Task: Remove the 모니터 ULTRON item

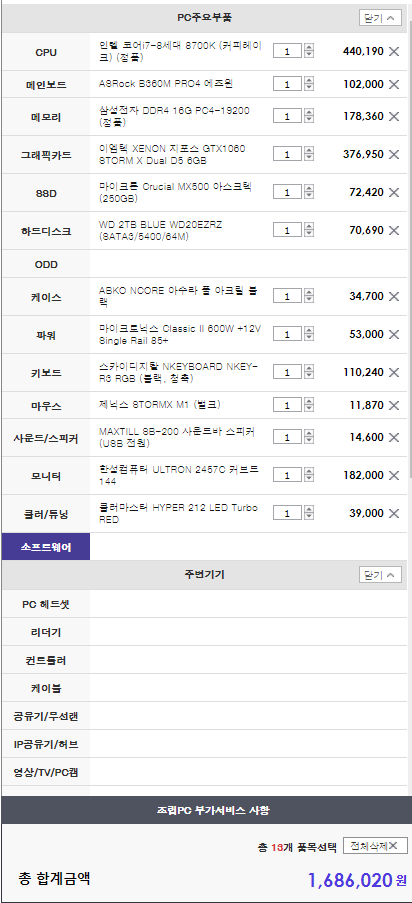Action: pos(394,475)
